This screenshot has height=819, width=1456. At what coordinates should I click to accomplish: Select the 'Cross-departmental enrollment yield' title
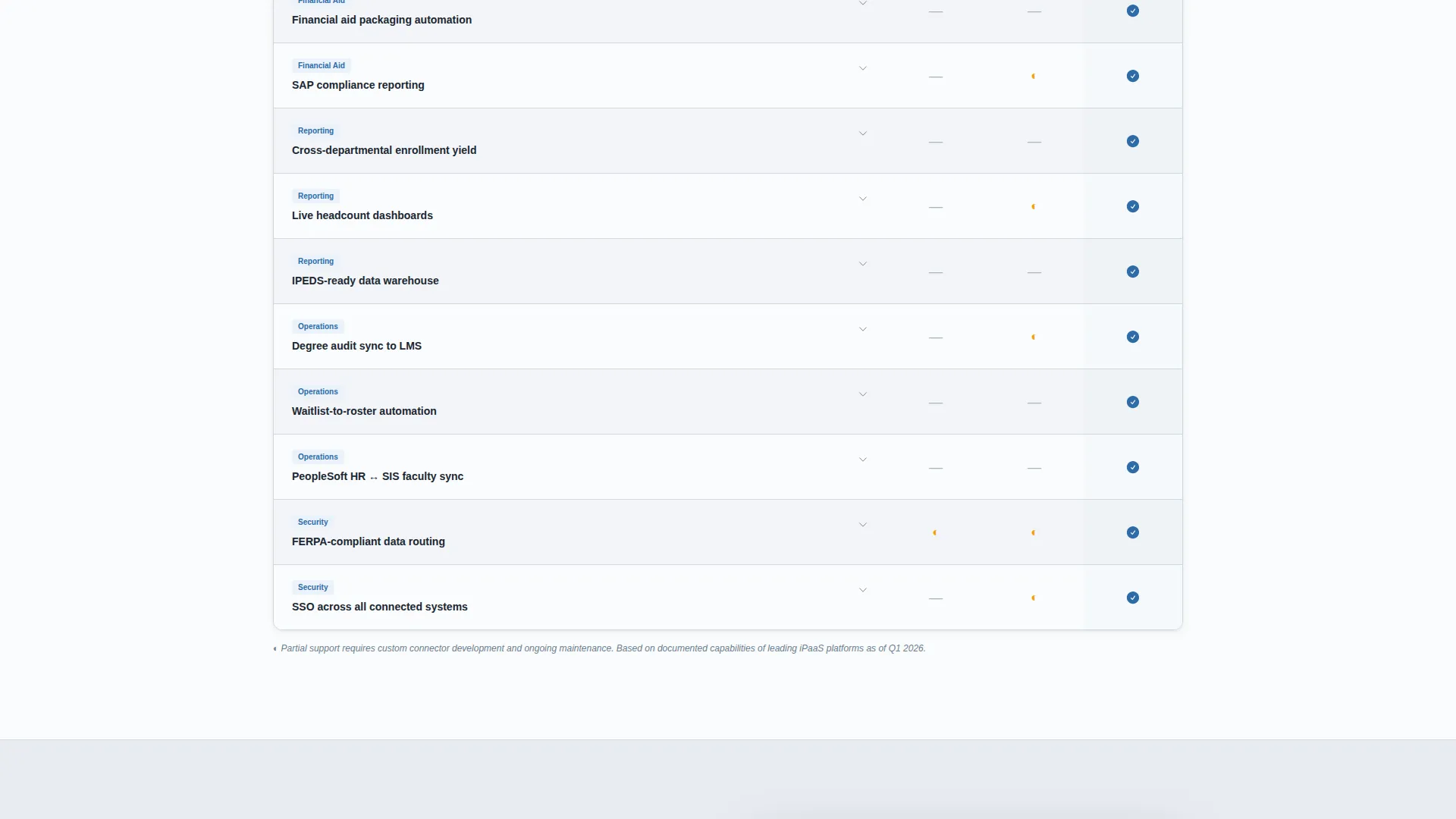384,150
